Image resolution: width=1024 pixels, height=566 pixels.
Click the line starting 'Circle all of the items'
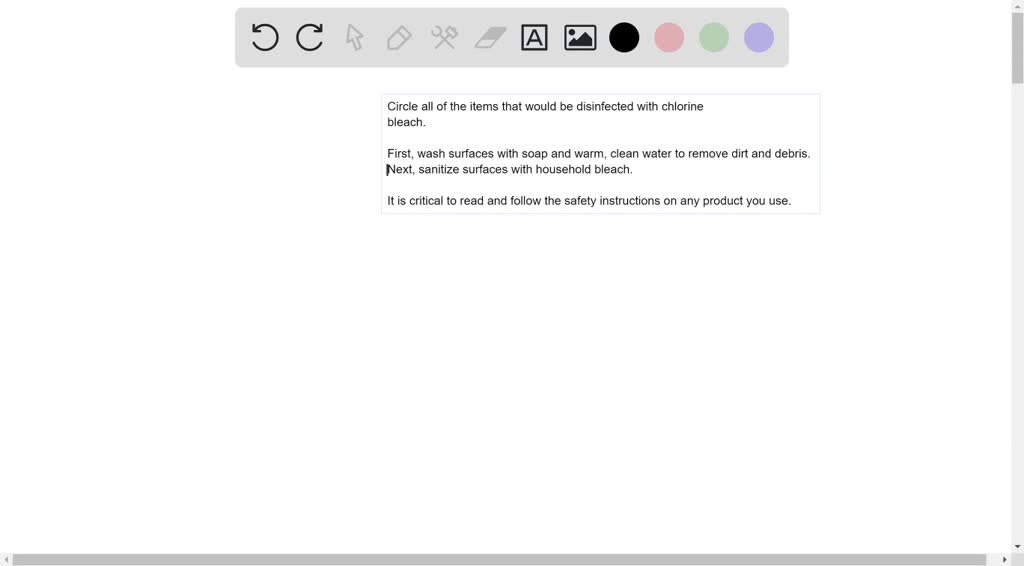tap(545, 106)
